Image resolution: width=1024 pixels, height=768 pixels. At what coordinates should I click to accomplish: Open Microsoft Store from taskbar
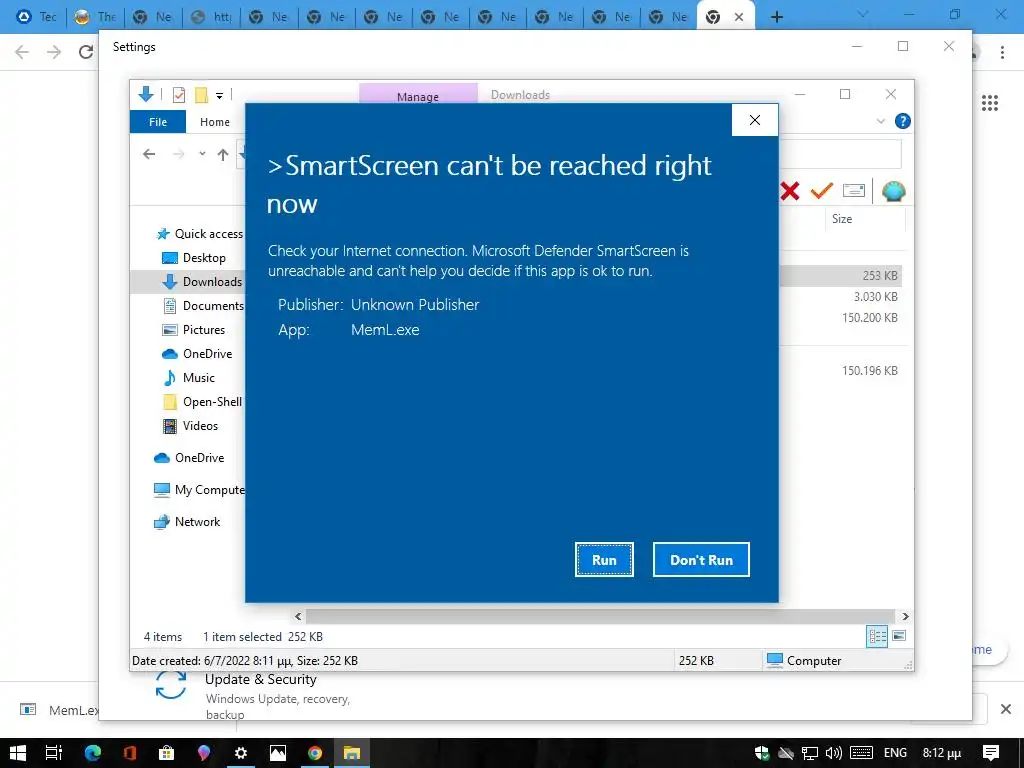[x=167, y=753]
